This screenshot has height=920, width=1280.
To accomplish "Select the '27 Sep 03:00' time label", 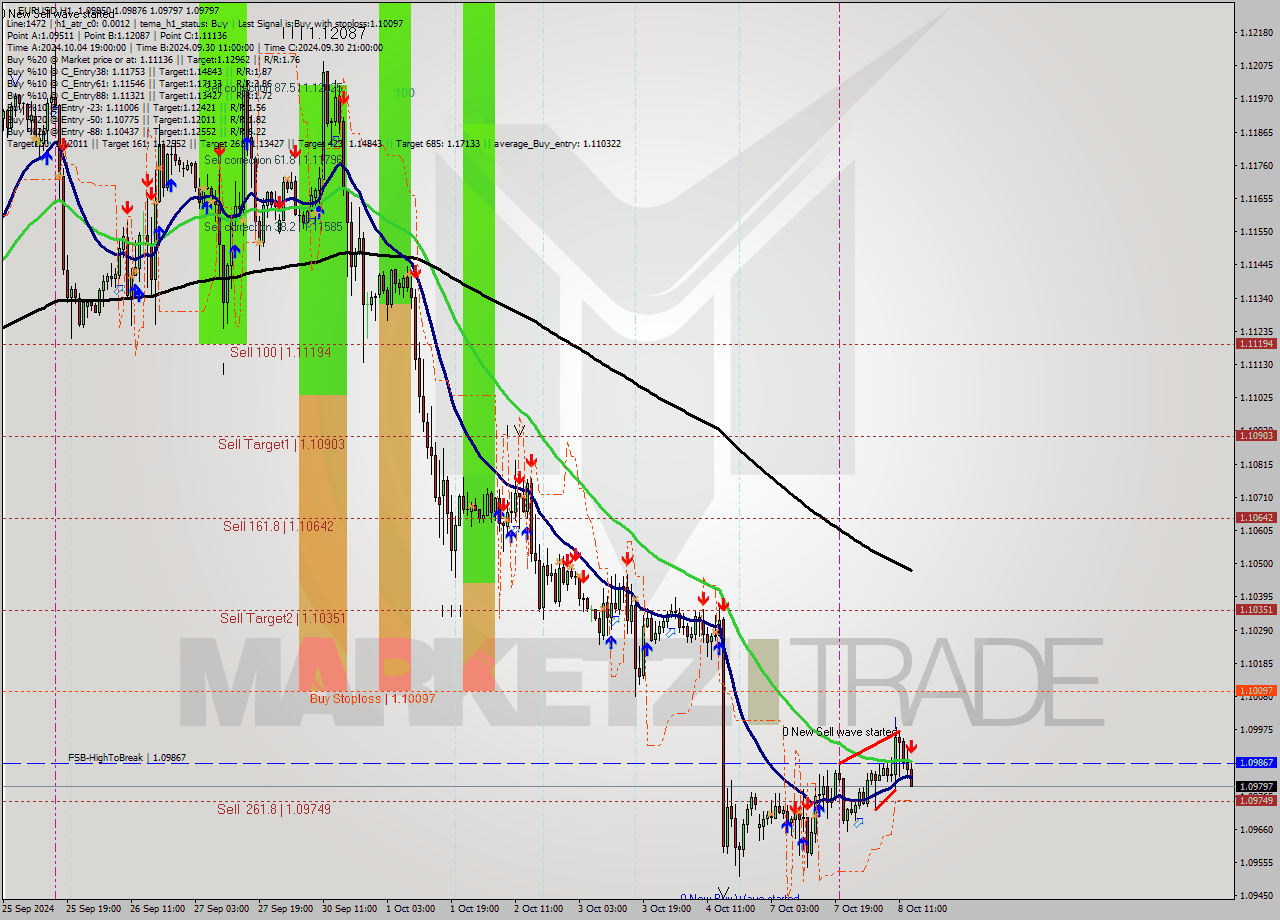I will point(222,909).
